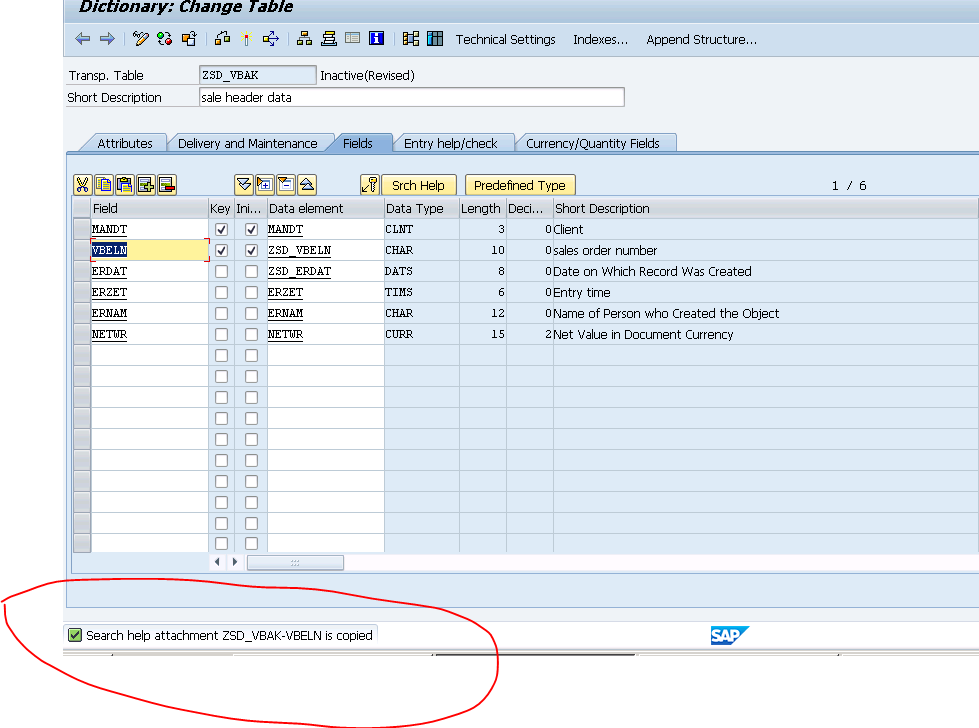Navigate back with the left arrow
Screen dimensions: 979x728
tap(82, 39)
